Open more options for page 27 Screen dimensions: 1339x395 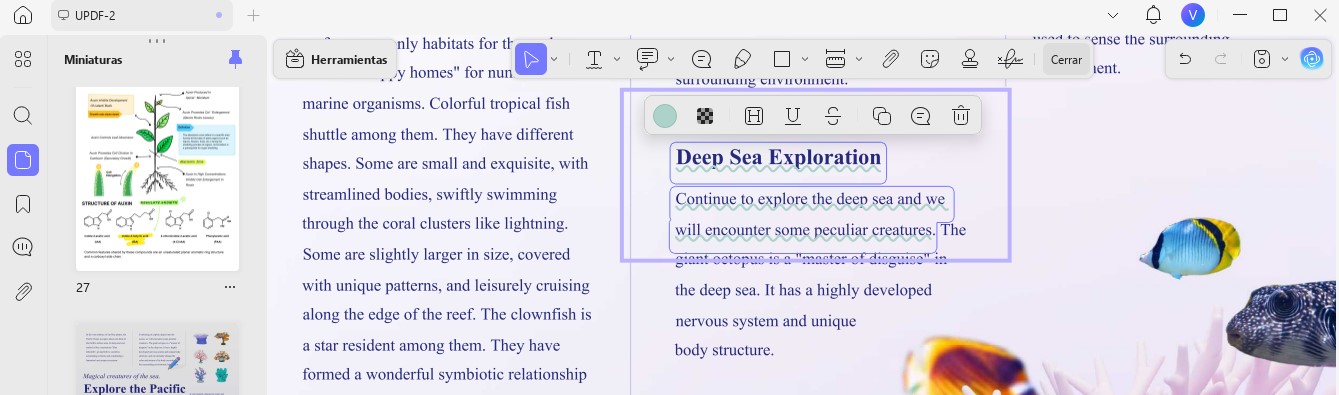[x=230, y=287]
